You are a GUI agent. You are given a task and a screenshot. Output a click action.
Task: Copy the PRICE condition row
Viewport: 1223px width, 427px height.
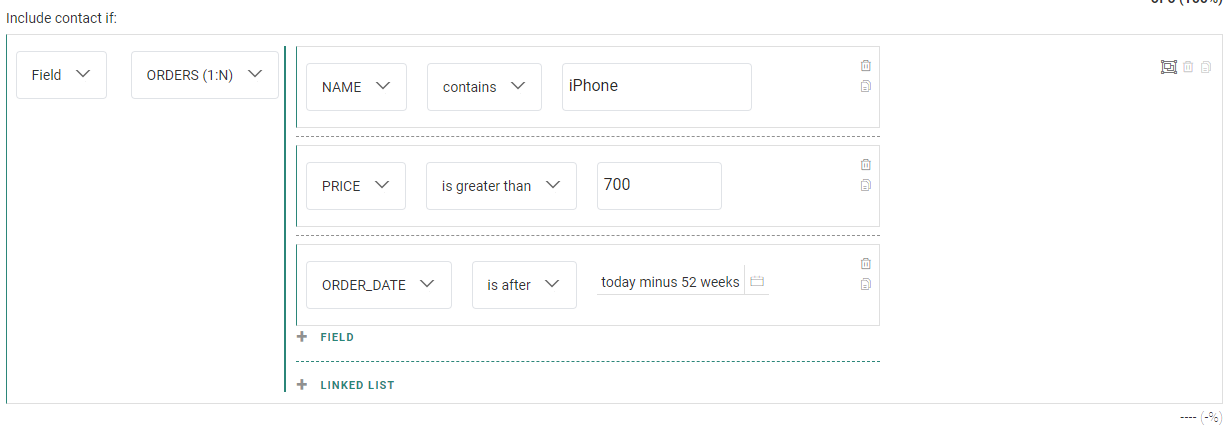pos(866,185)
